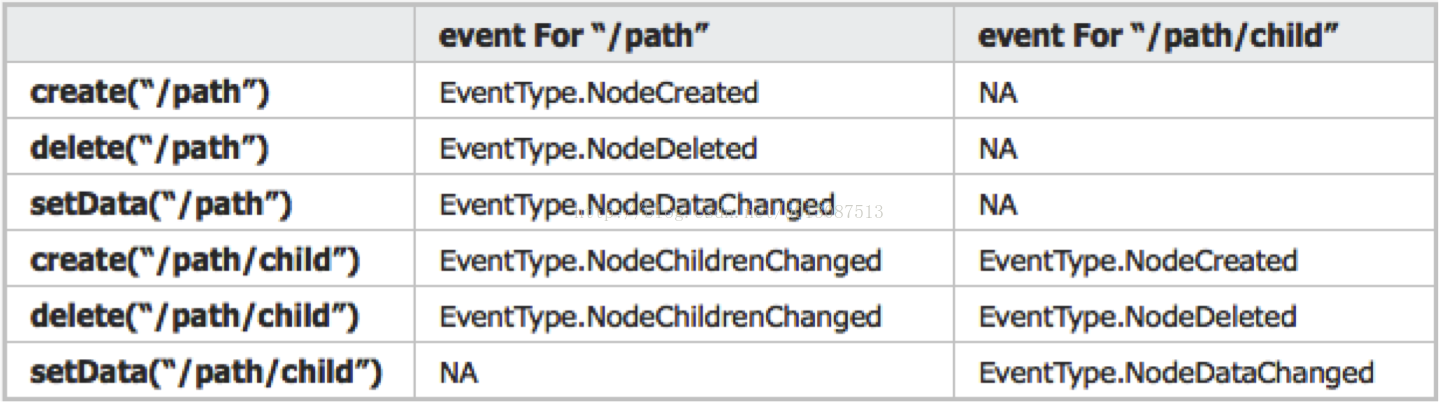Select the delete("/path") row label
Image resolution: width=1439 pixels, height=402 pixels.
pyautogui.click(x=150, y=149)
